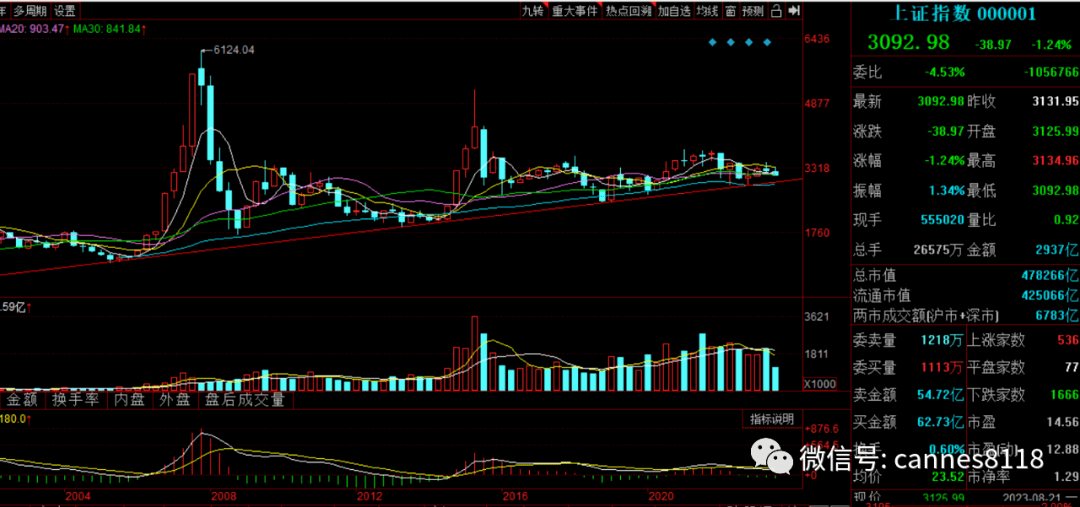Viewport: 1080px width, 507px height.
Task: Click the 1760 price axis value
Action: (818, 233)
